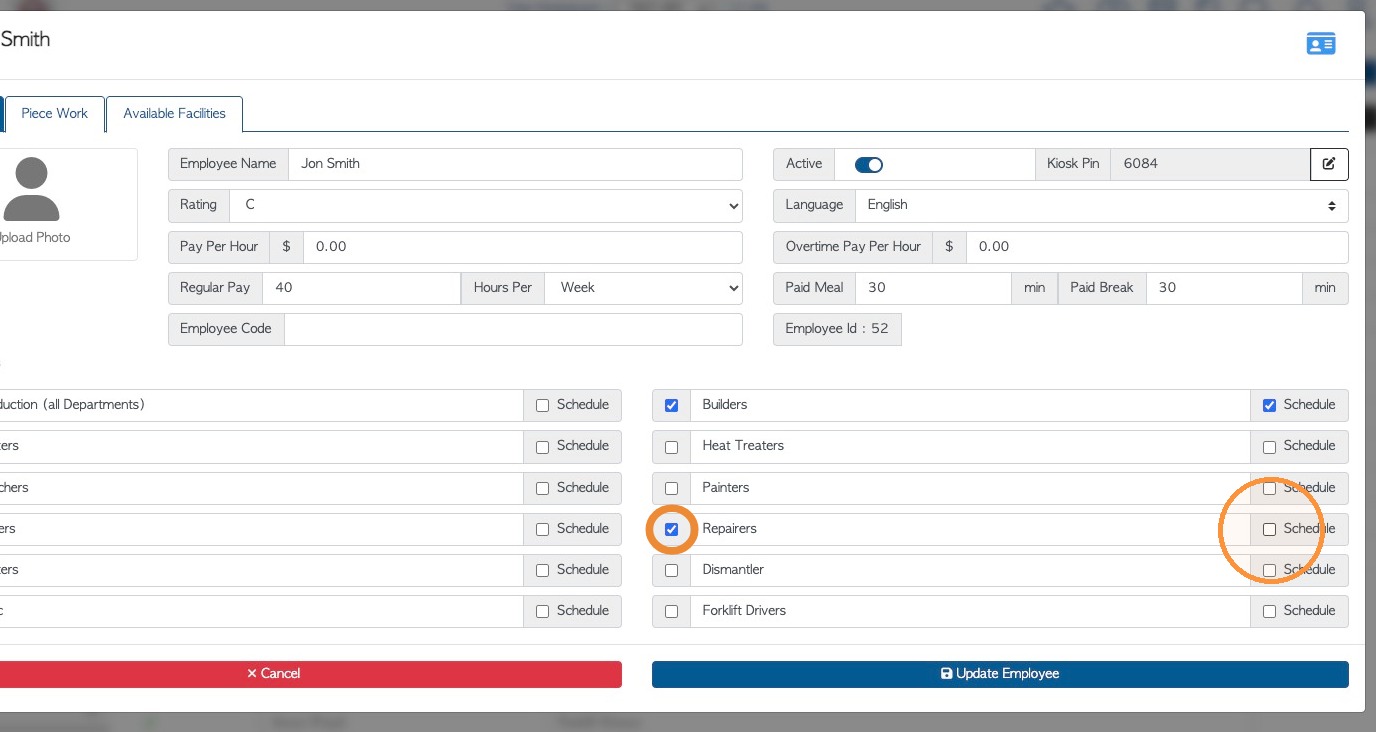Click the Employee Id : 52 label
Screen dimensions: 1376x732
pos(837,329)
